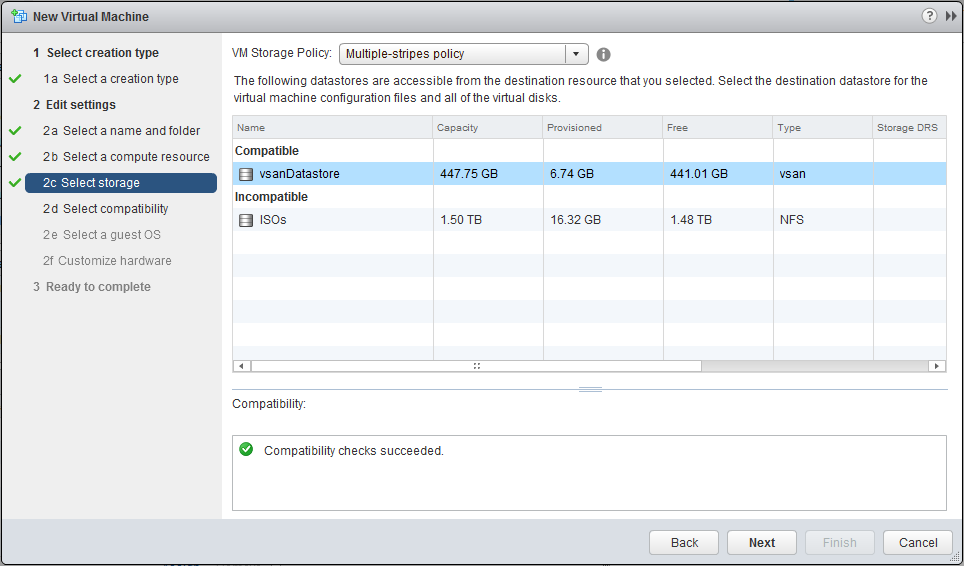This screenshot has height=566, width=964.
Task: Click the Next button
Action: [762, 543]
